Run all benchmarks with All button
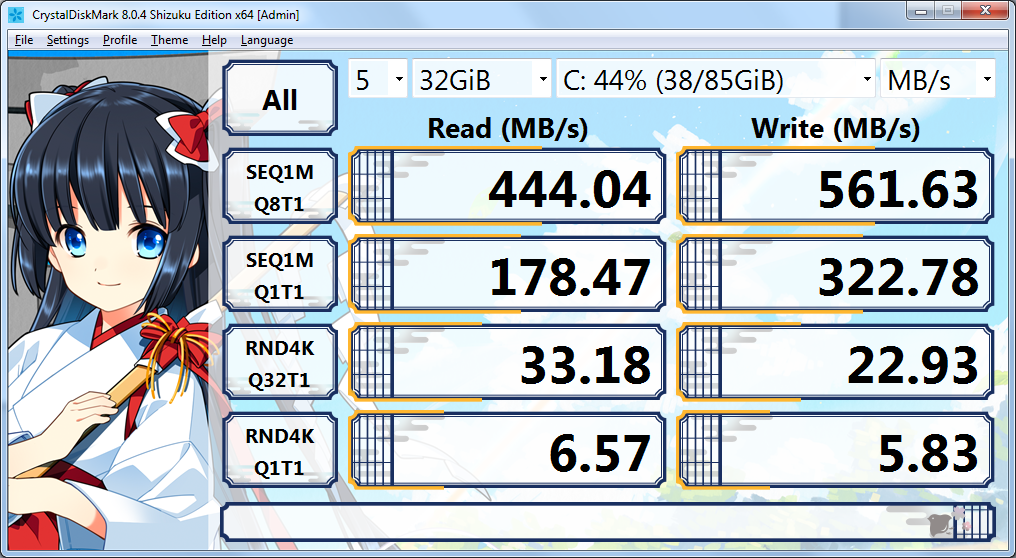This screenshot has height=558, width=1016. click(x=280, y=99)
